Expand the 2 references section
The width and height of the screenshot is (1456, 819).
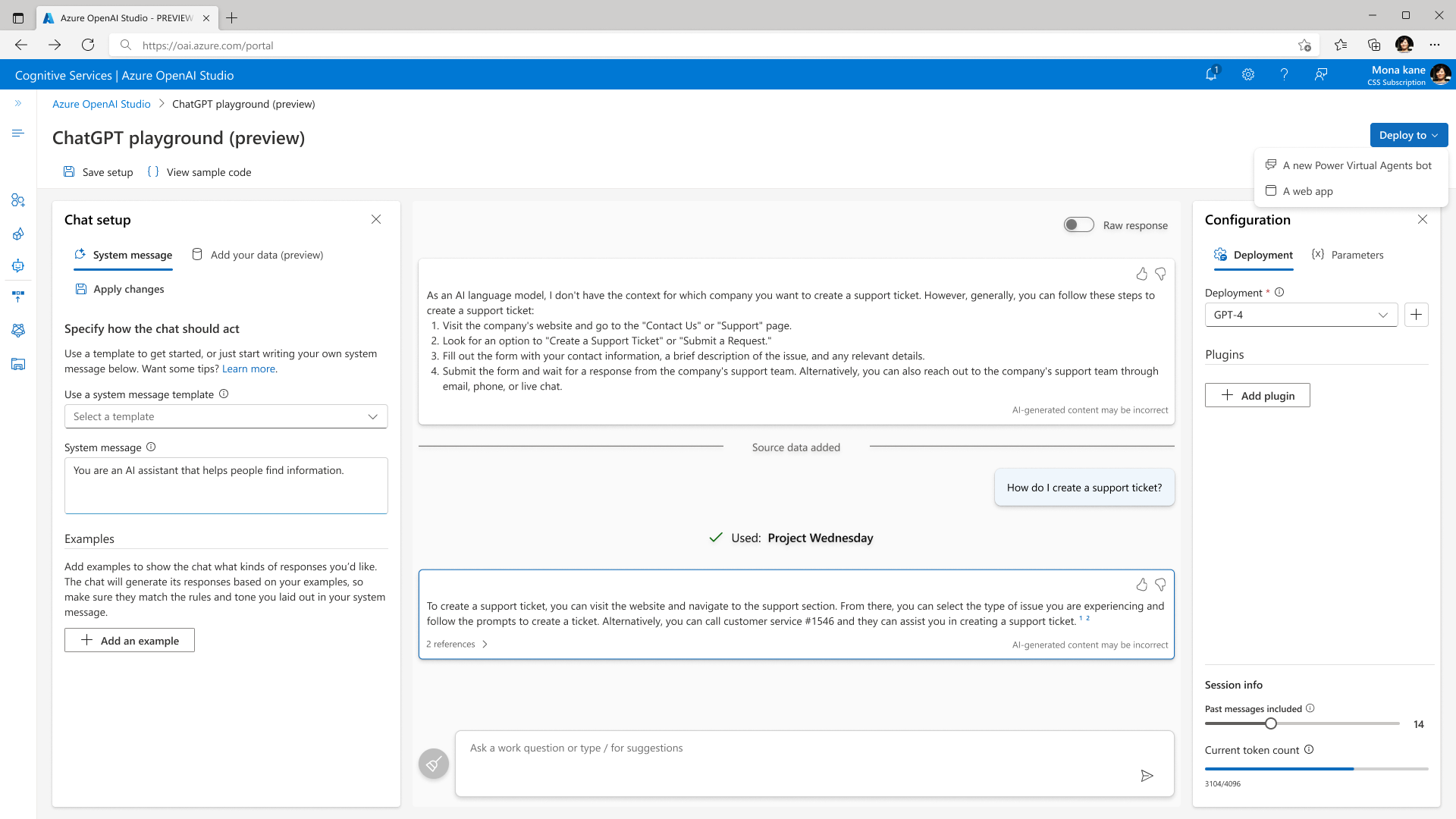457,645
